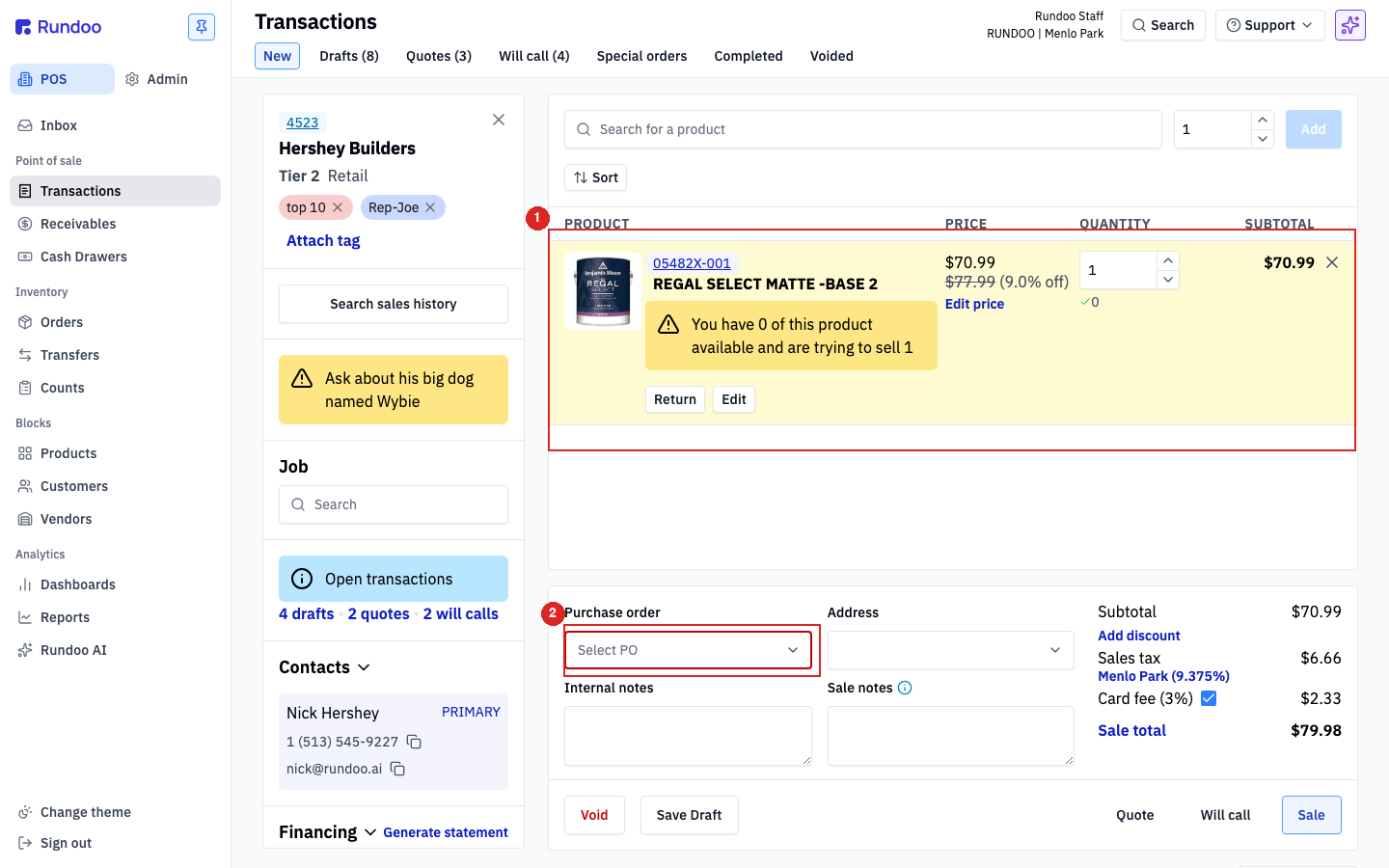Screen dimensions: 1389x868
Task: Switch to Drafts (8) tab
Action: pos(349,56)
